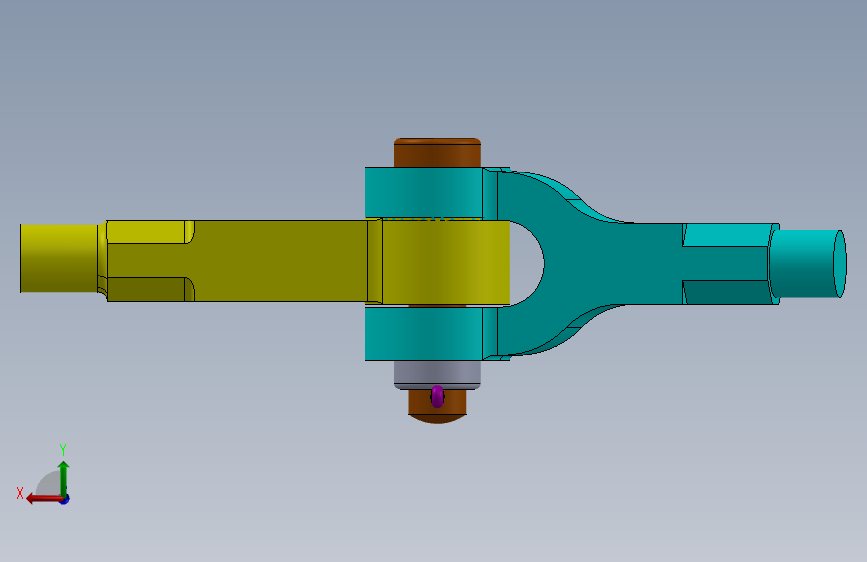Select the grey collar under the fork
Viewport: 867px width, 562px height.
pyautogui.click(x=437, y=374)
